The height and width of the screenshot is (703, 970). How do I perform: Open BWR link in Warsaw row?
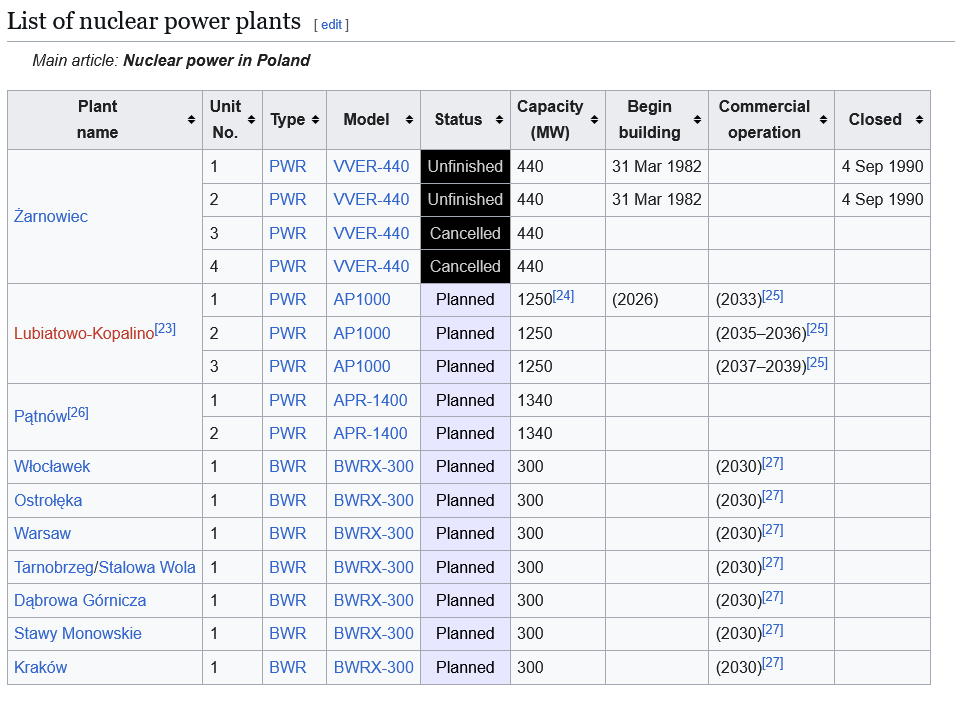(288, 533)
